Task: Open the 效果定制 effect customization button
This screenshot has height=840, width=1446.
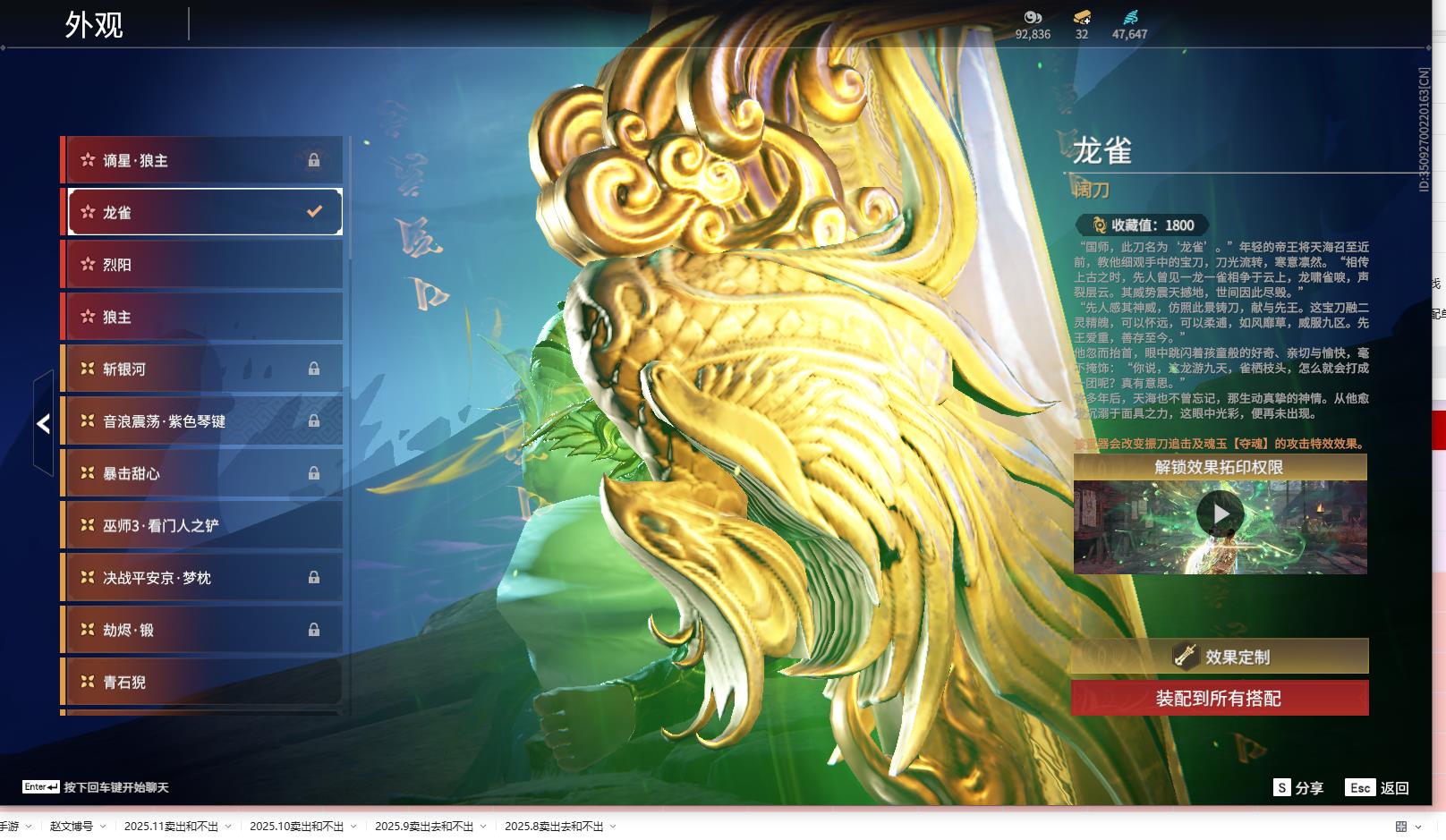Action: [x=1220, y=657]
